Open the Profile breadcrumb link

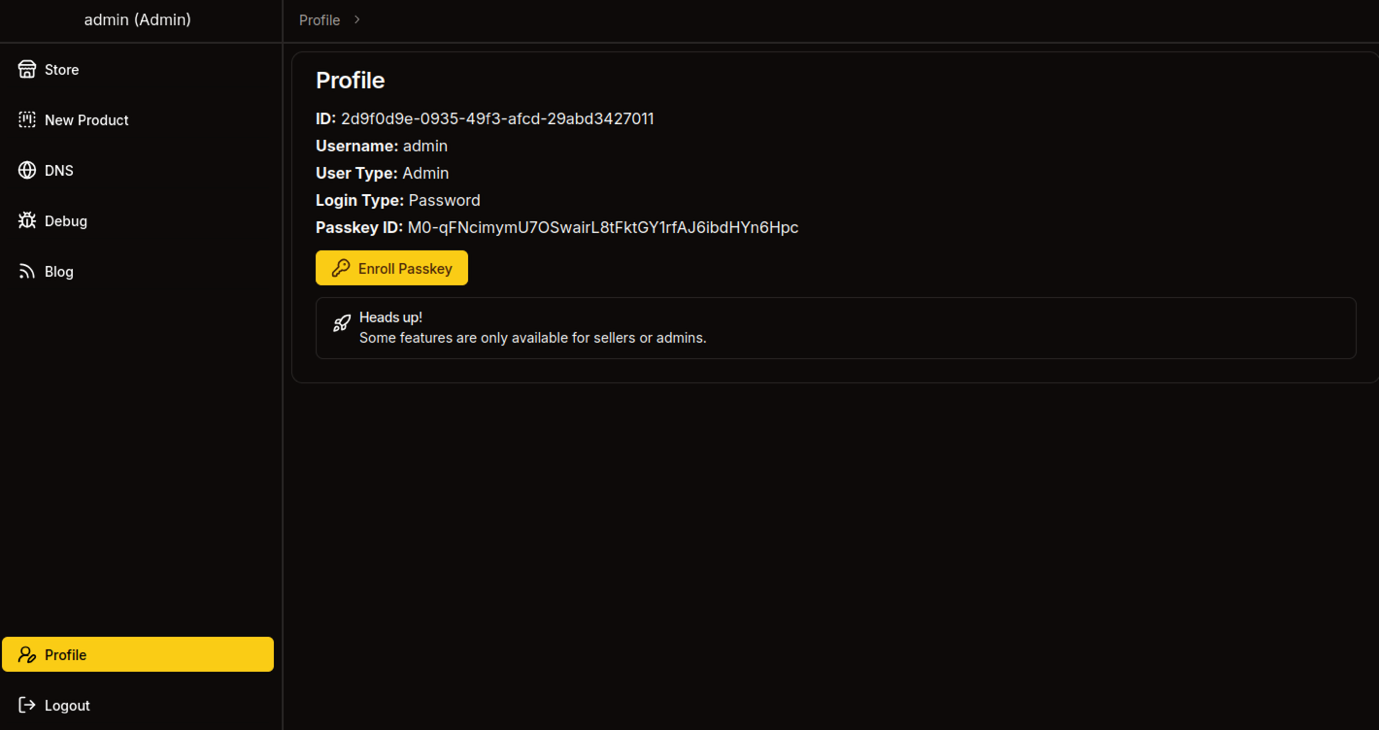pyautogui.click(x=319, y=20)
